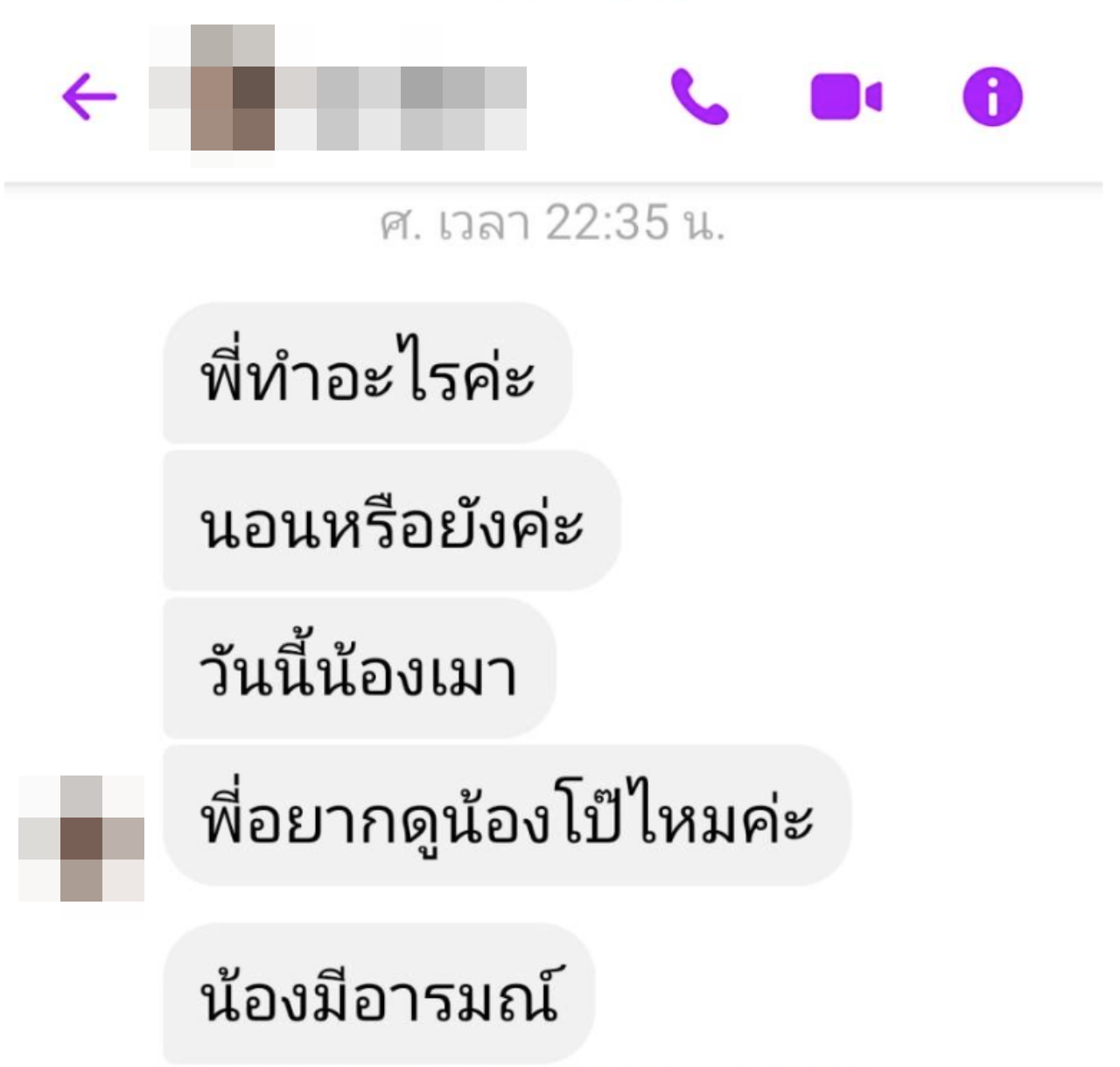Click the timestamp "ศ. เวลา 22:35 น."
The width and height of the screenshot is (1120, 1067).
(552, 222)
